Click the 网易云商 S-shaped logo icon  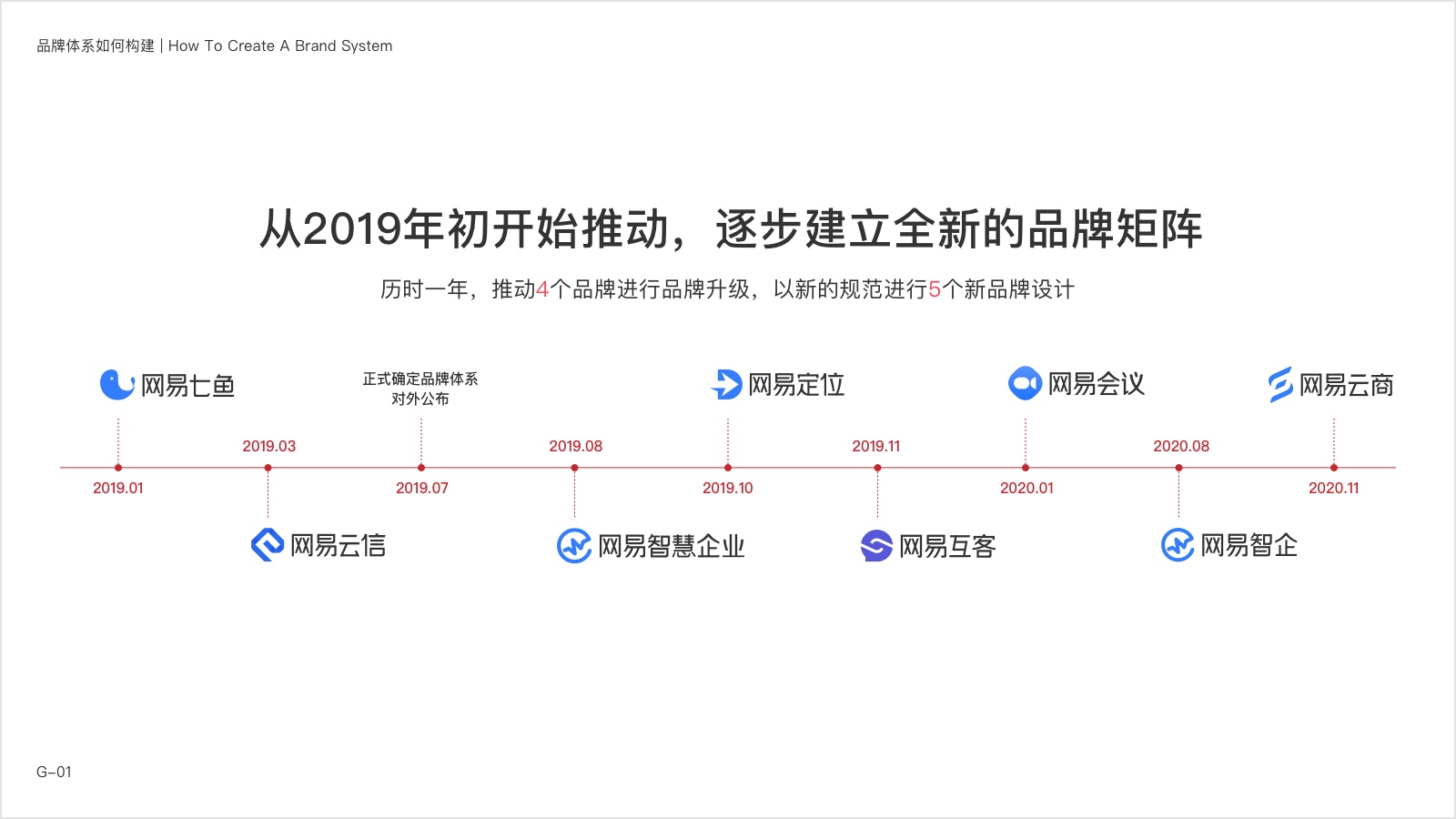point(1280,384)
